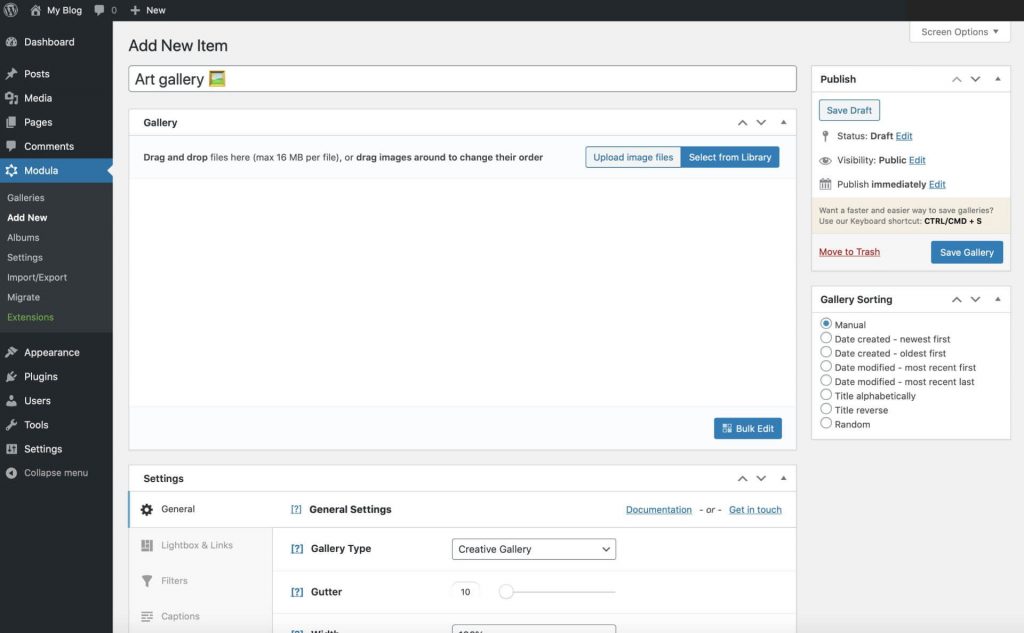Move Gallery panel down
The height and width of the screenshot is (633, 1024).
(x=761, y=123)
